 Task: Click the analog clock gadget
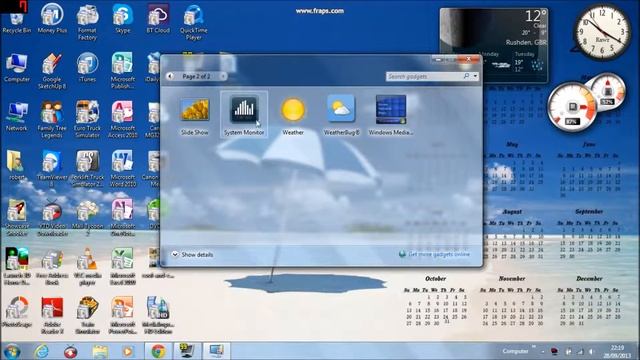(602, 32)
